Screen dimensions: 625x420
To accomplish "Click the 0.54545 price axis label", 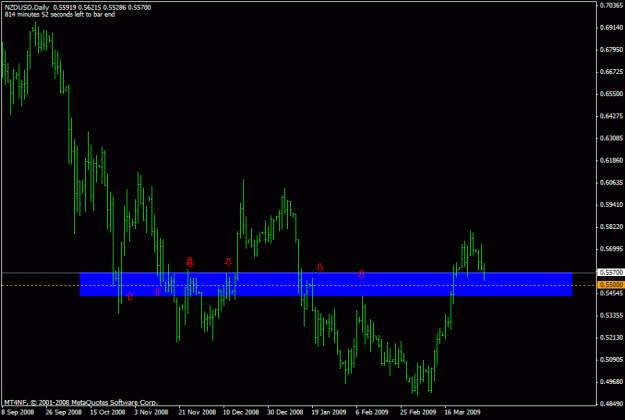I will (611, 293).
